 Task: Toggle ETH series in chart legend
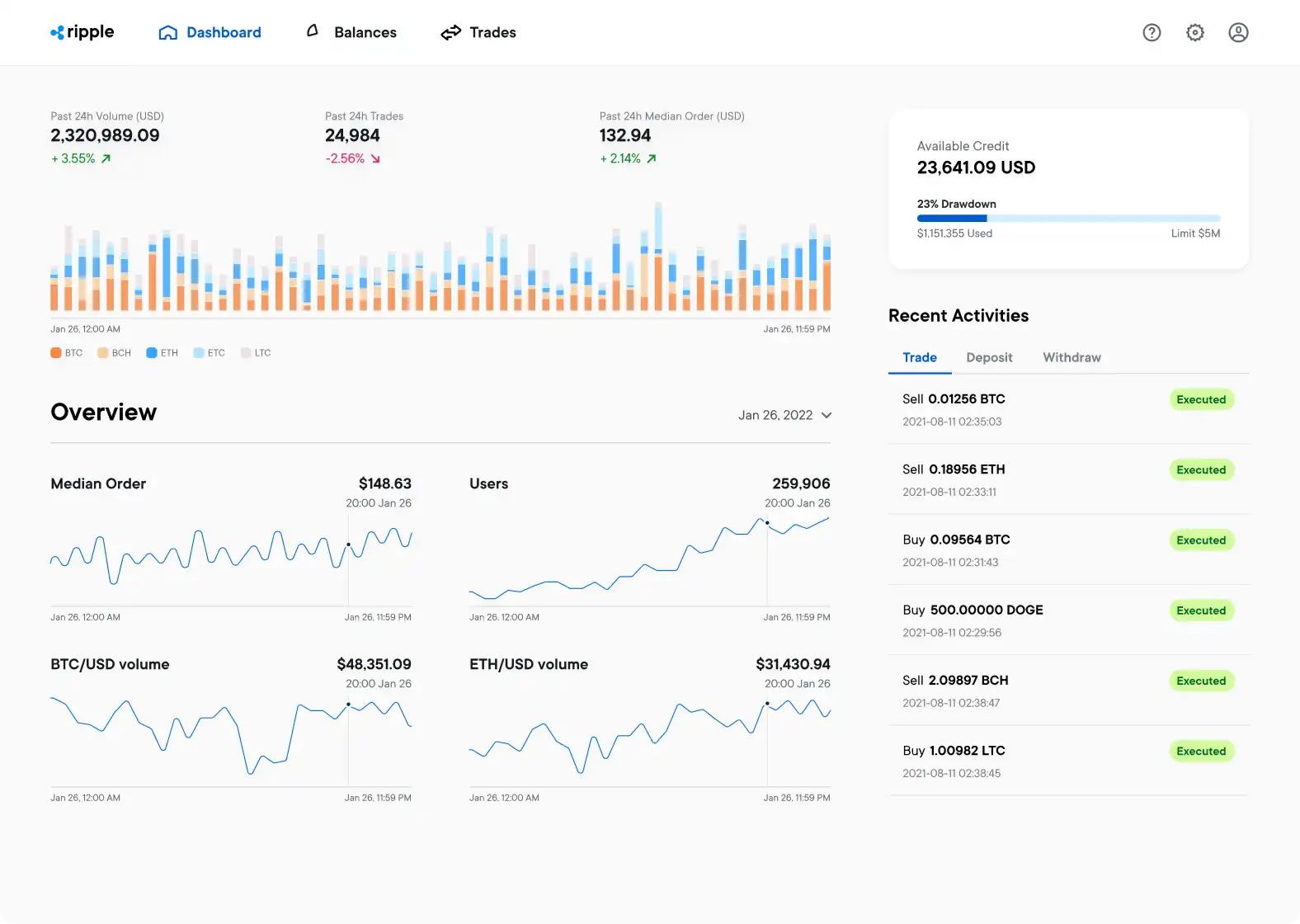[x=162, y=353]
